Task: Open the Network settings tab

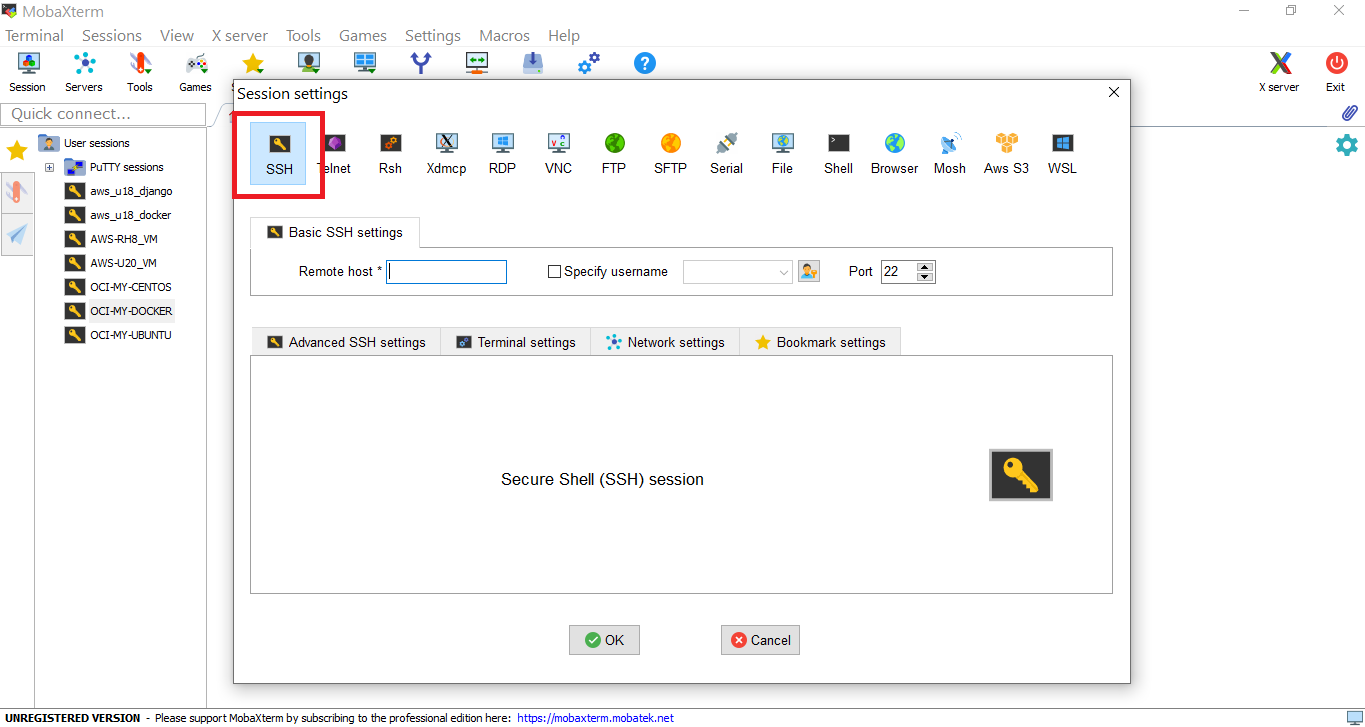Action: (665, 342)
